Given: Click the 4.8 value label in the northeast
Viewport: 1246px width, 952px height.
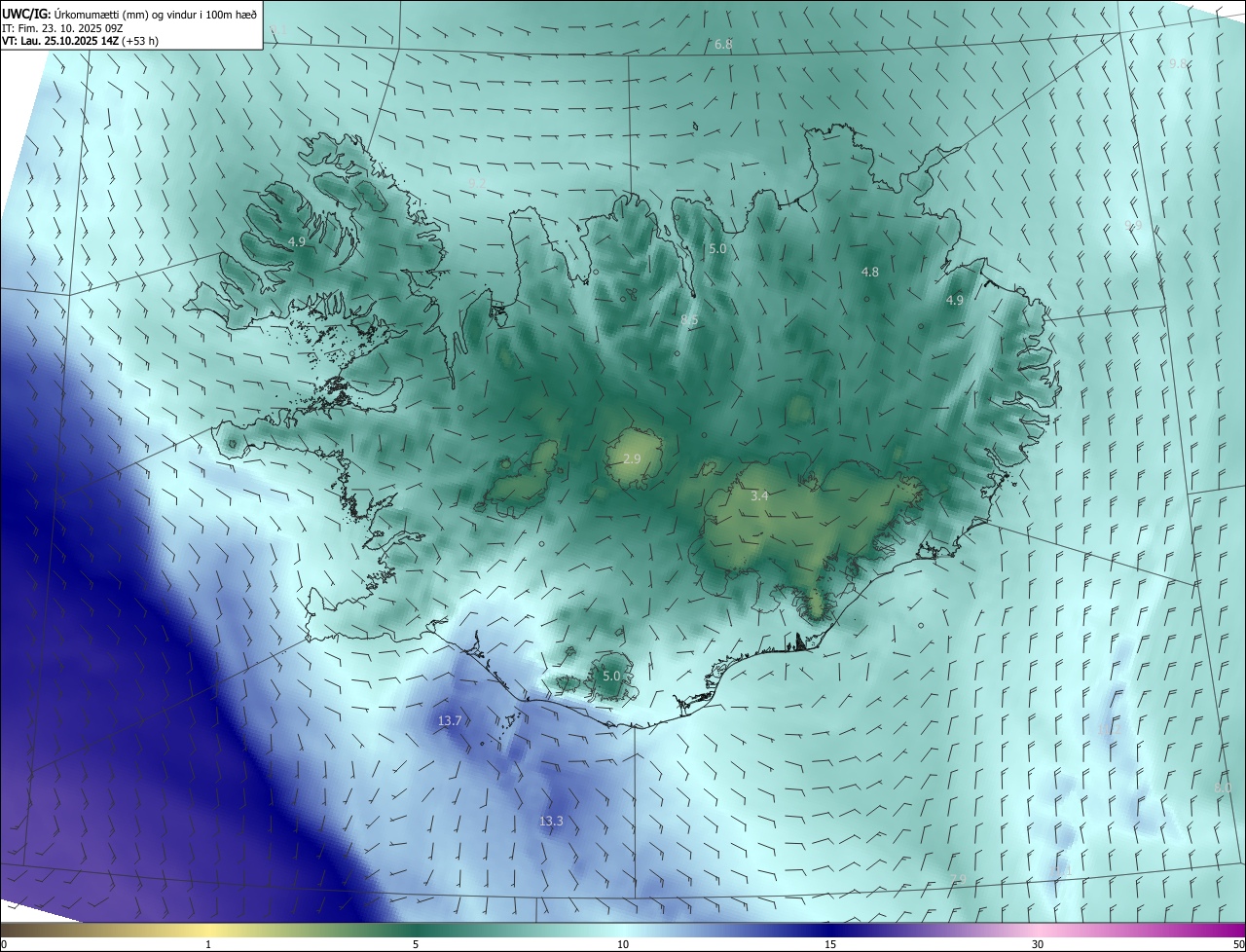Looking at the screenshot, I should point(870,272).
